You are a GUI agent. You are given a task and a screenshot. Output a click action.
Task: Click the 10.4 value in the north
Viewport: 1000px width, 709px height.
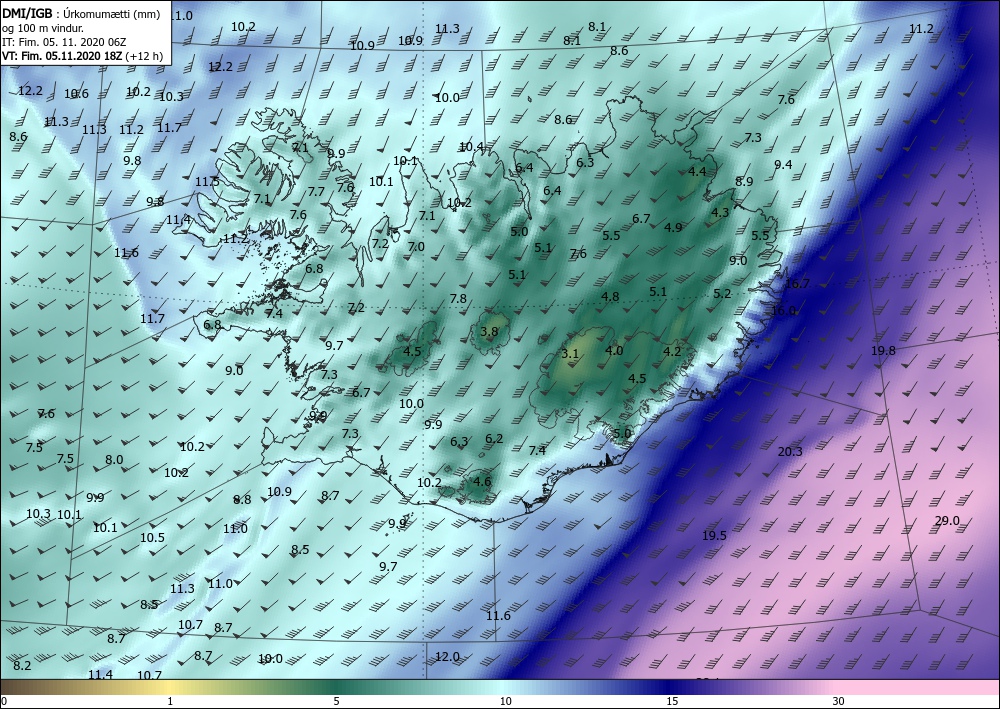[471, 147]
